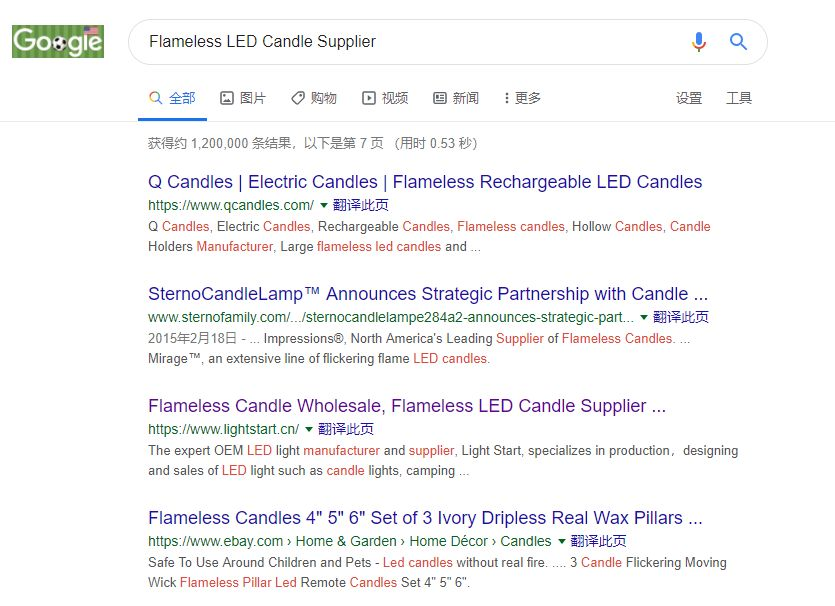Open the 购物 shopping tab
The image size is (835, 606).
click(314, 98)
